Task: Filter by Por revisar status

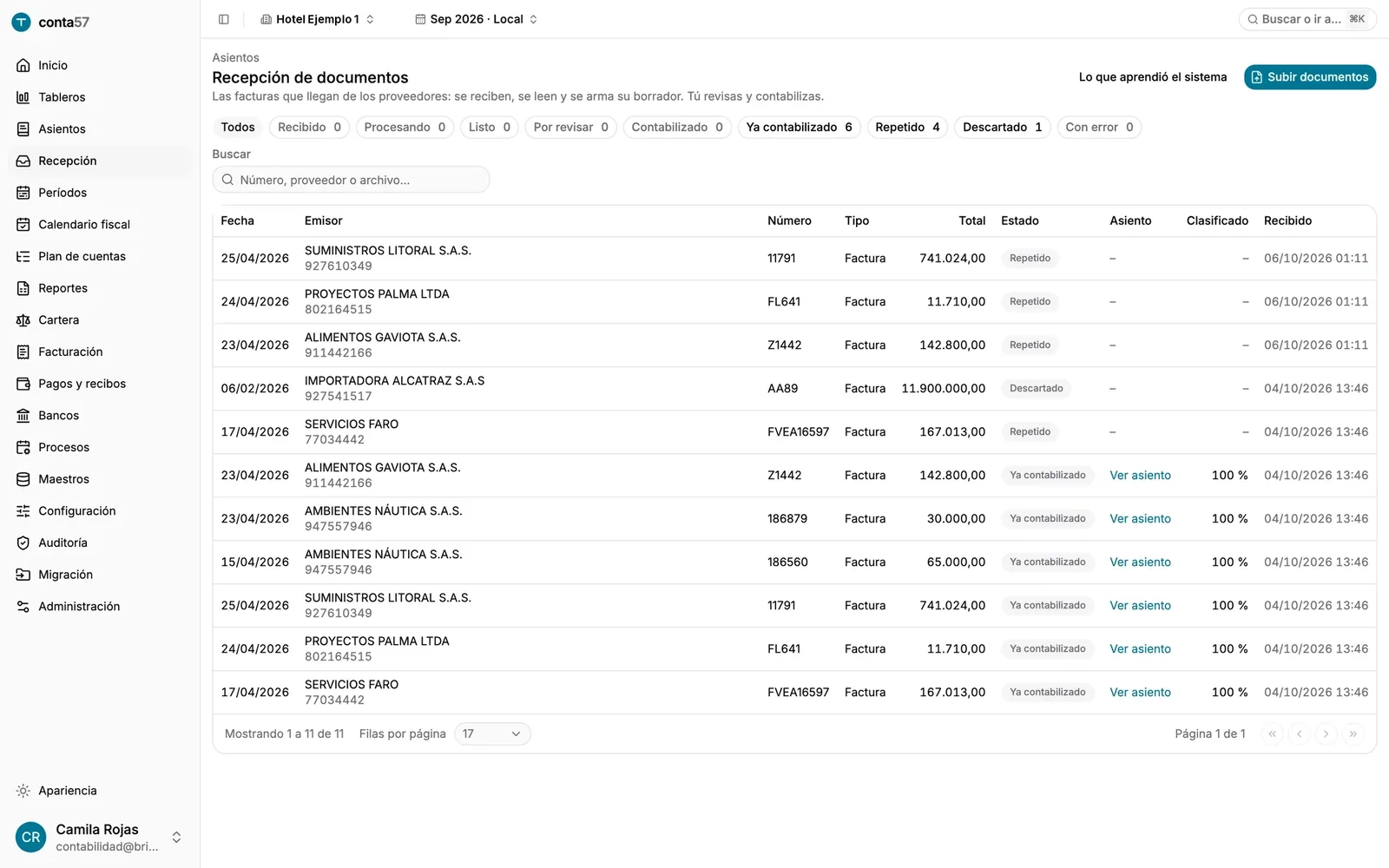Action: point(570,128)
